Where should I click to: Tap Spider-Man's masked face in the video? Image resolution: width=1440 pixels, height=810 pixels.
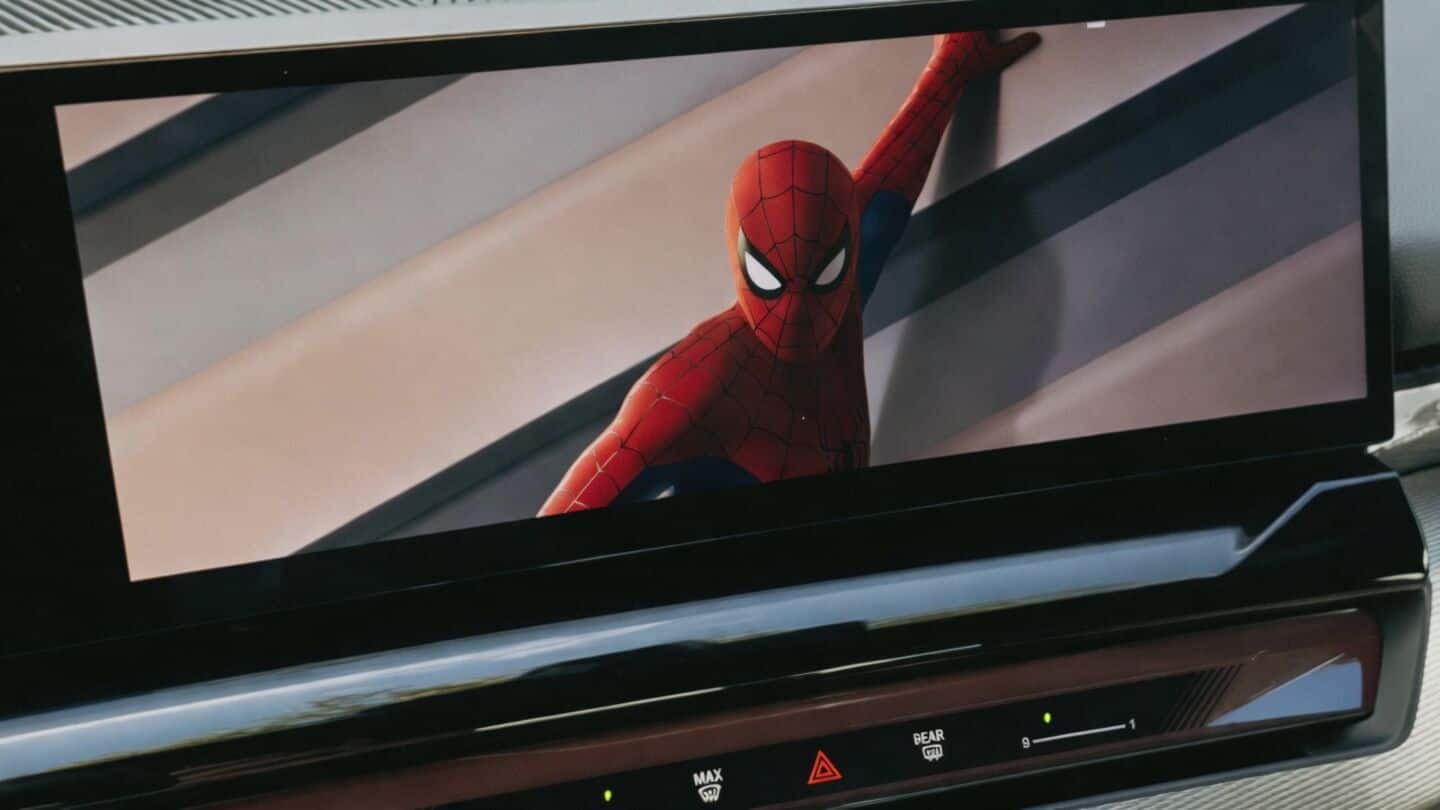(x=793, y=250)
